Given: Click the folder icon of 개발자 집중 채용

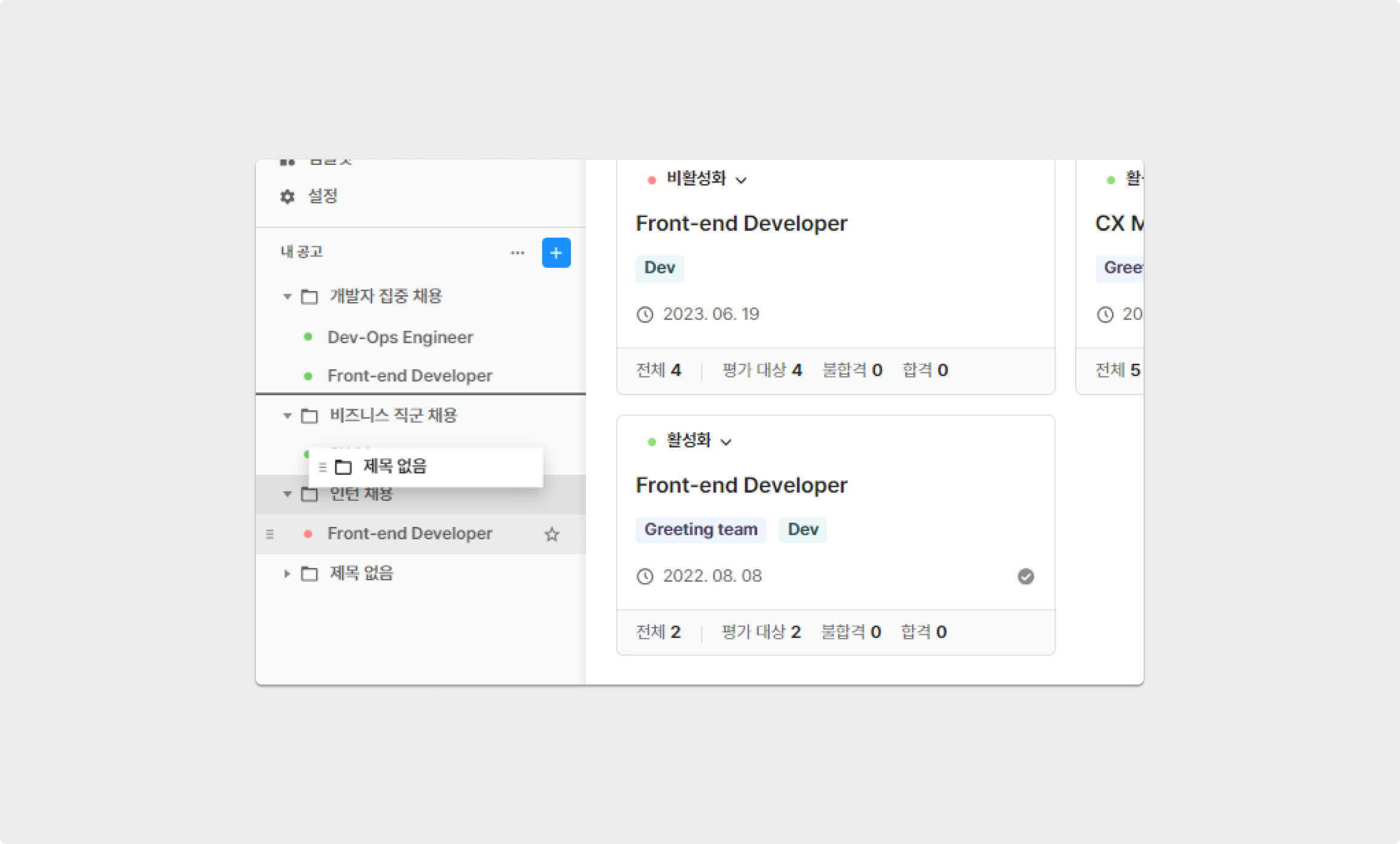Looking at the screenshot, I should click(x=310, y=296).
